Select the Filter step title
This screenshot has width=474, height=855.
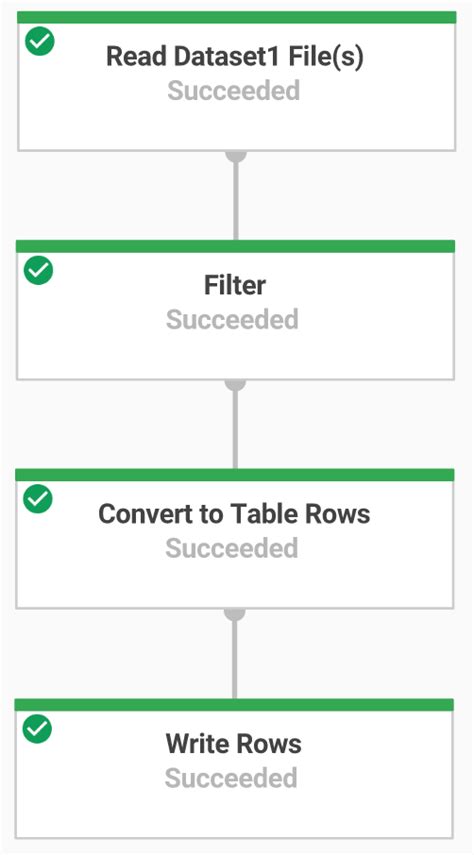[x=235, y=285]
